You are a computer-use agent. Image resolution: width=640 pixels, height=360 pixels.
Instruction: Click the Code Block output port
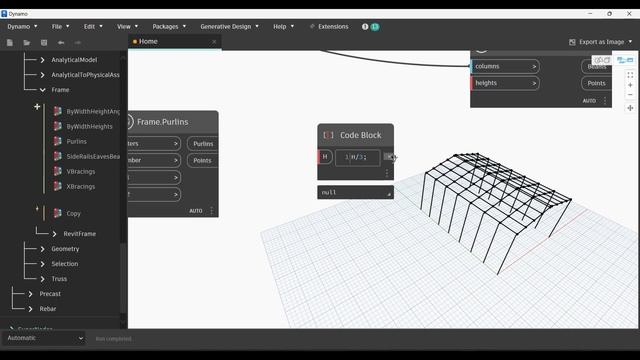pos(389,157)
